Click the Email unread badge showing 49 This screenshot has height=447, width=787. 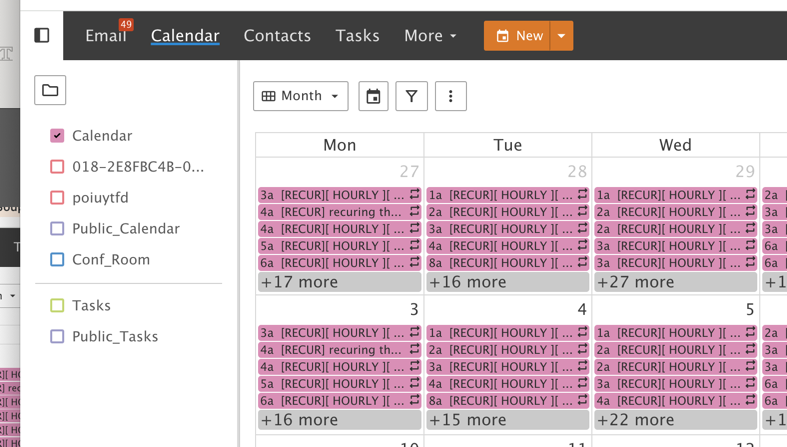(126, 24)
